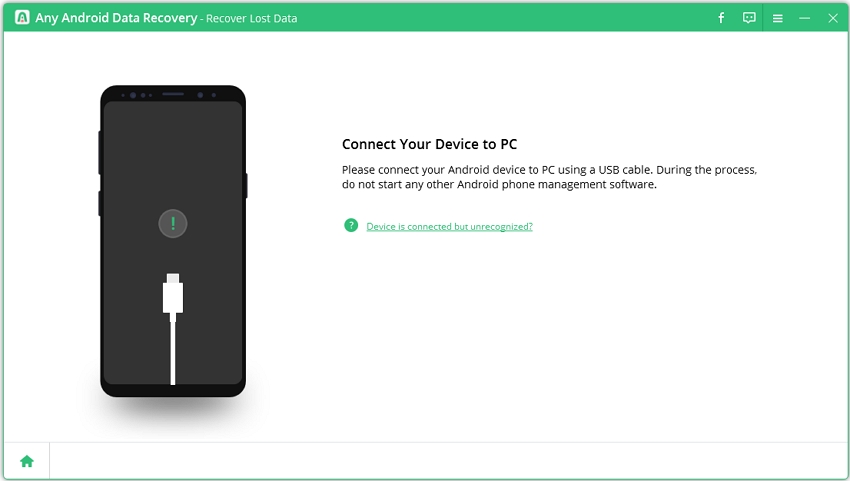Open the Facebook page icon
This screenshot has height=481, width=850.
click(721, 18)
